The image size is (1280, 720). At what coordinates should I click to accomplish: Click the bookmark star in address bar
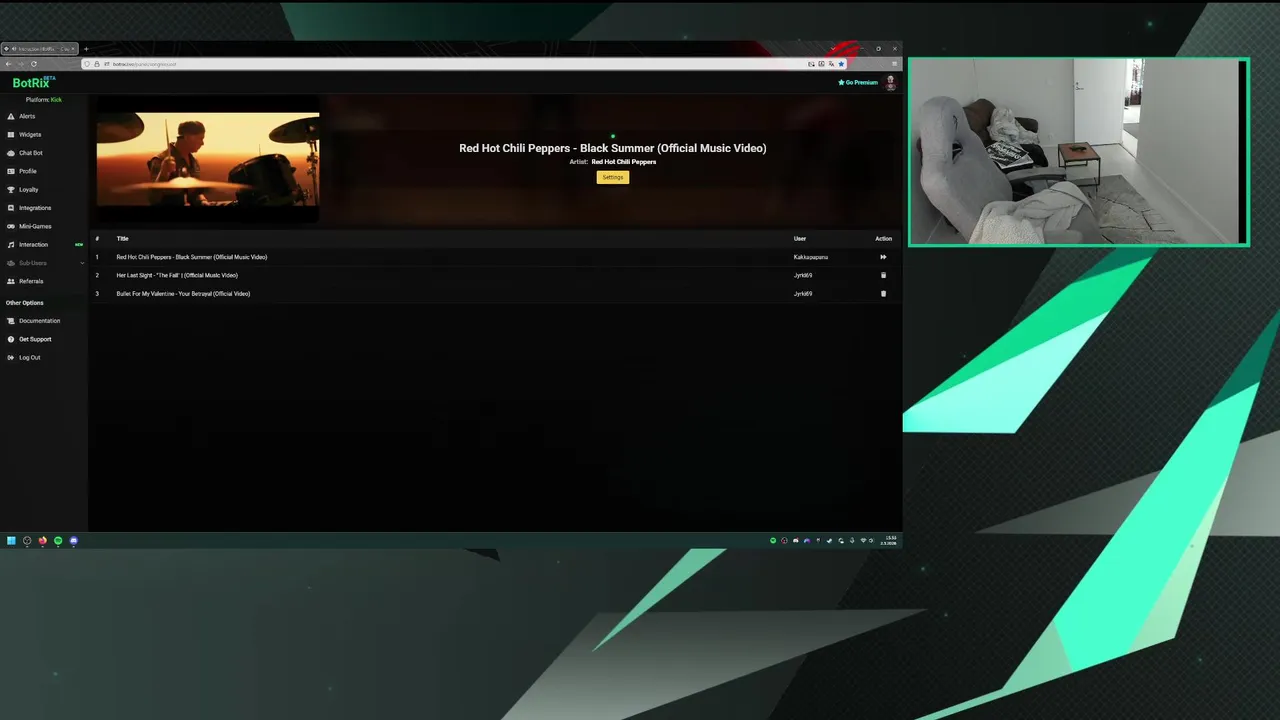click(x=841, y=64)
